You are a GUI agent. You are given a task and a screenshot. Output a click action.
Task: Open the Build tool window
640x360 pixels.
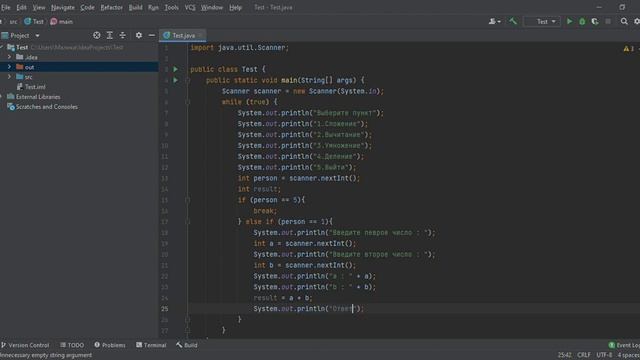point(187,345)
